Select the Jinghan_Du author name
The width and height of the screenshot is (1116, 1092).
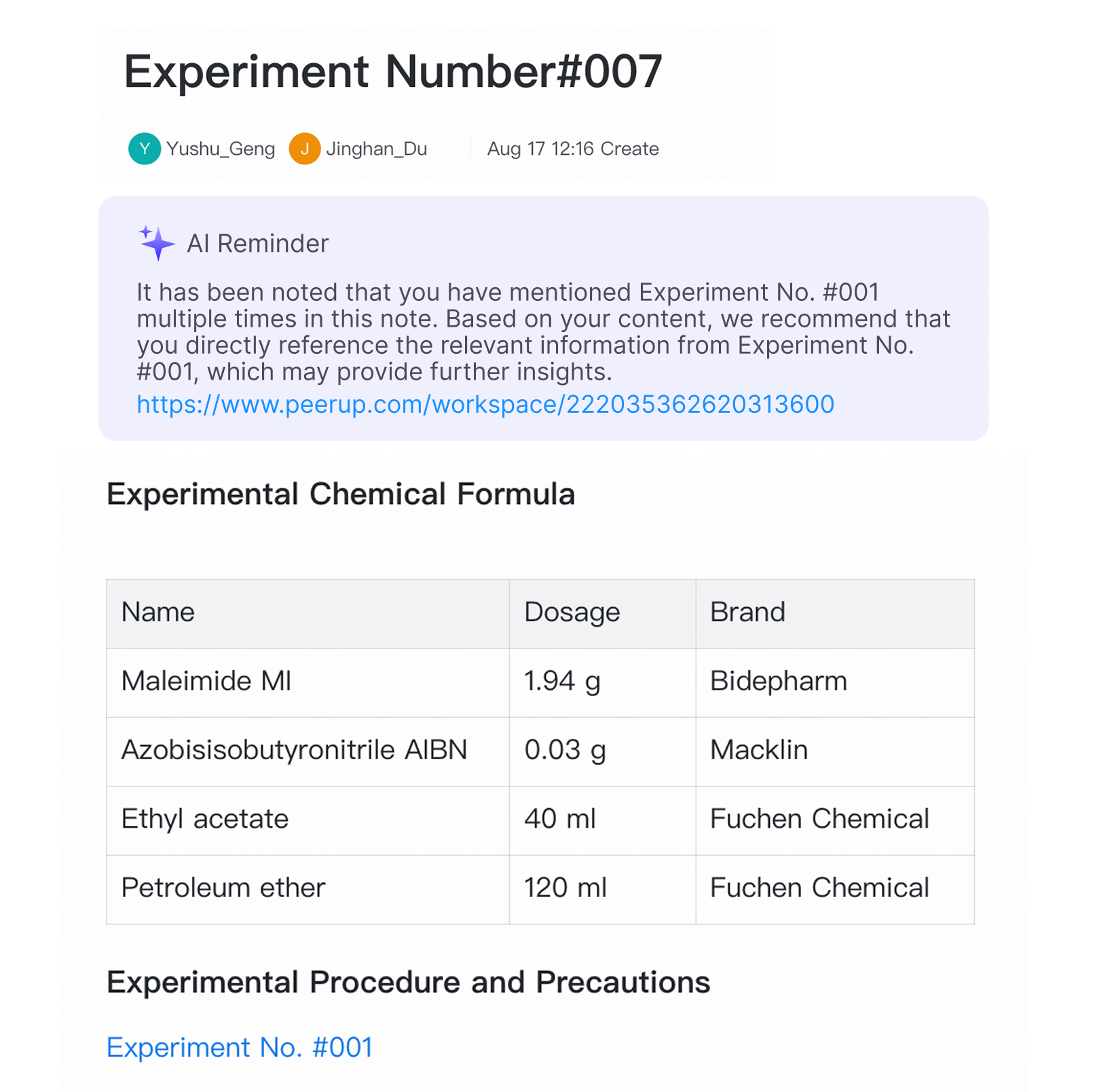377,149
